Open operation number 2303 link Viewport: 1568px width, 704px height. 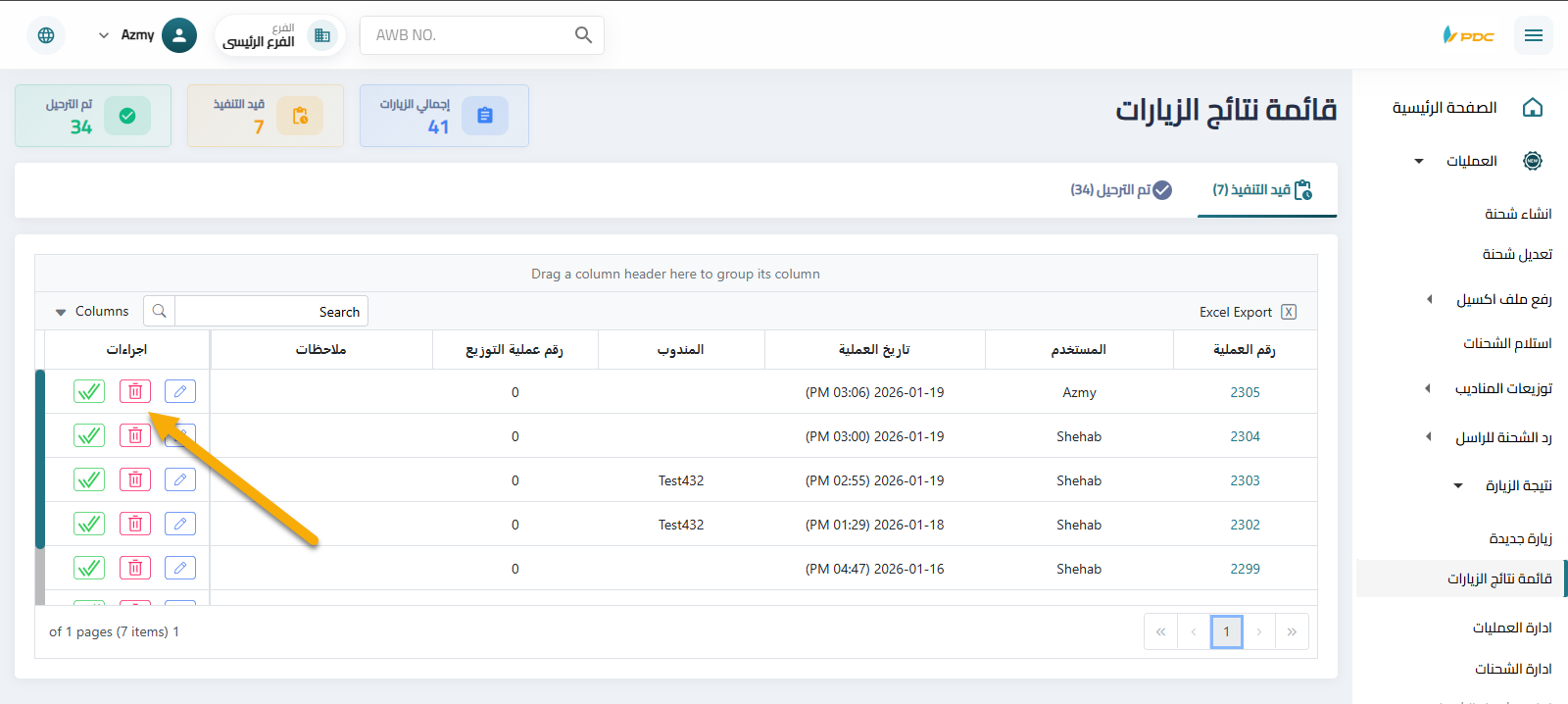pyautogui.click(x=1245, y=480)
